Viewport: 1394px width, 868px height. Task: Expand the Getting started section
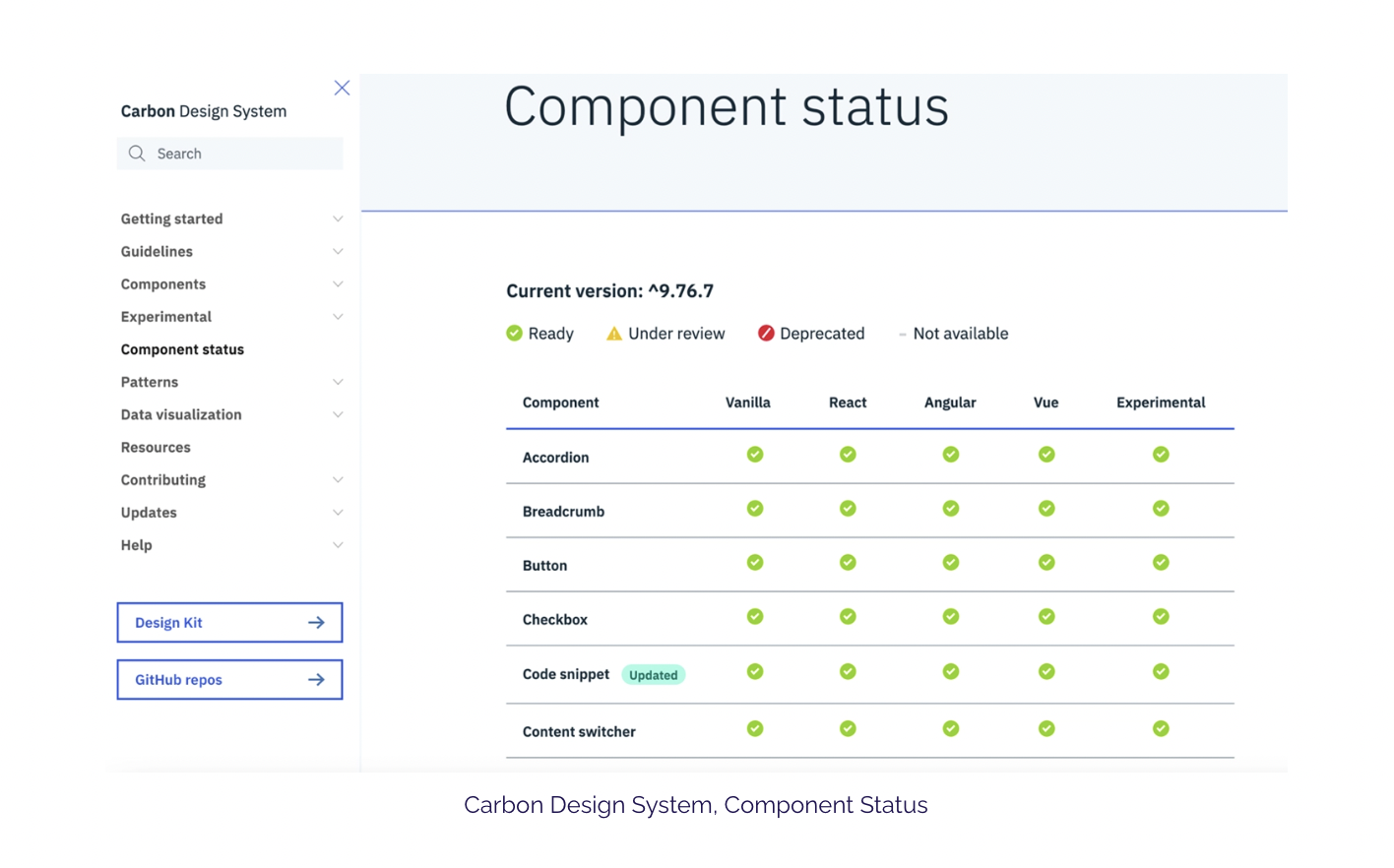[x=338, y=218]
